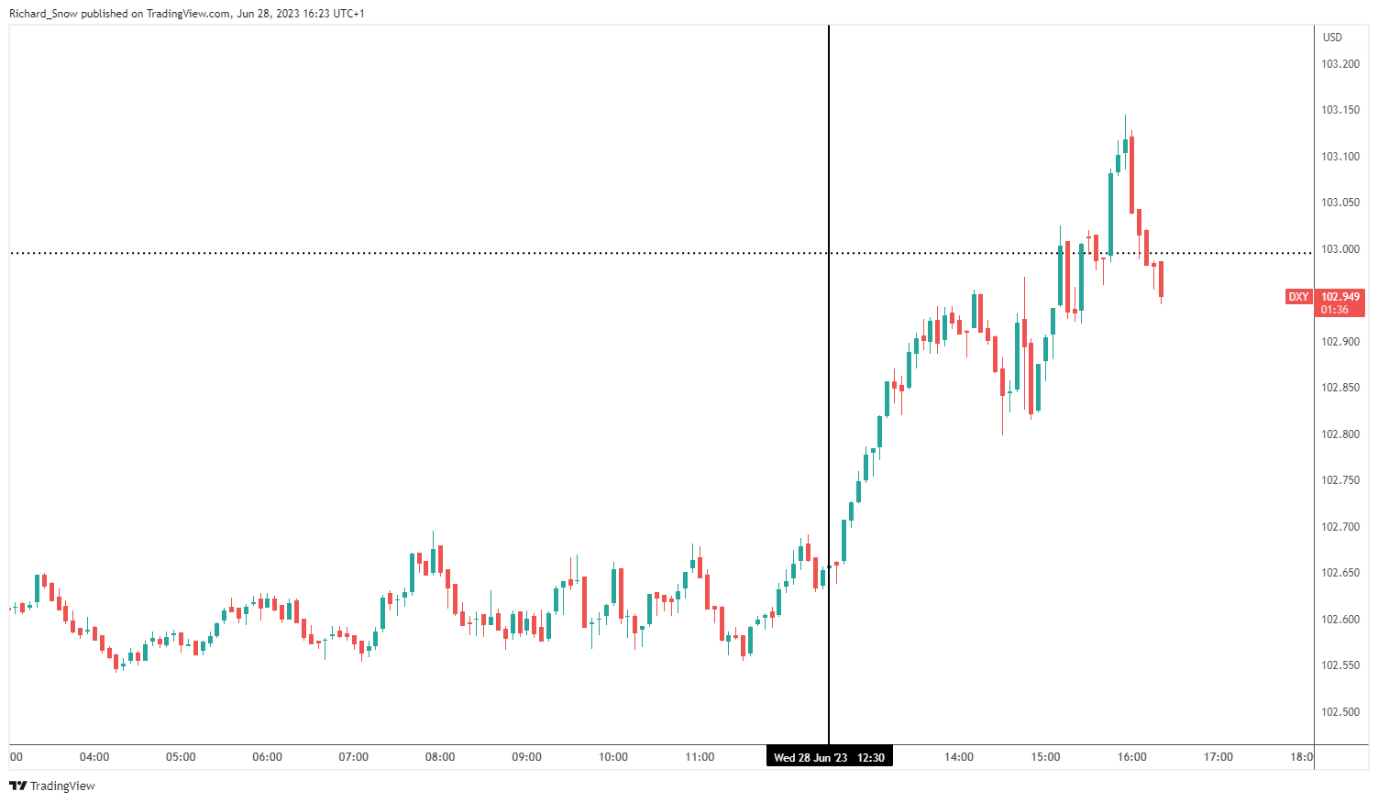Viewport: 1378px width, 802px height.
Task: Click the 16:00 time axis label
Action: pos(1132,758)
